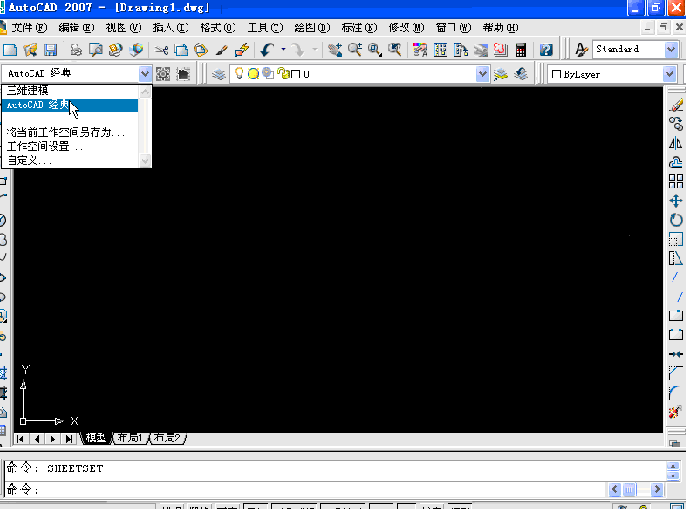Image resolution: width=686 pixels, height=509 pixels.
Task: Click the Help question mark icon
Action: click(546, 49)
